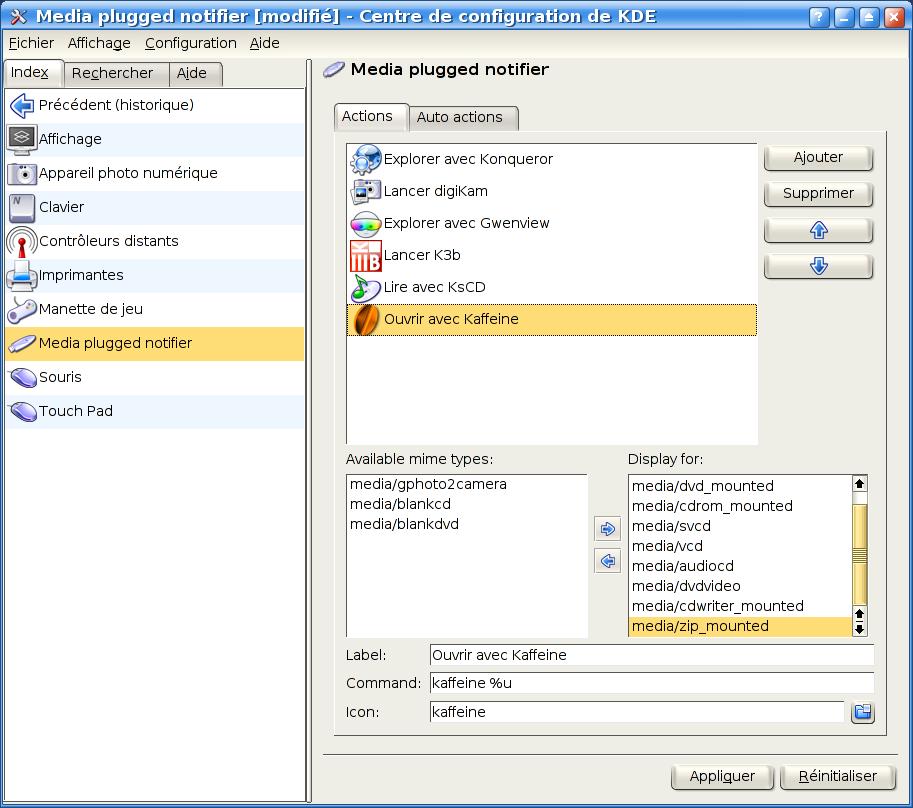Open the Aide menu
Viewport: 913px width, 808px height.
click(264, 43)
